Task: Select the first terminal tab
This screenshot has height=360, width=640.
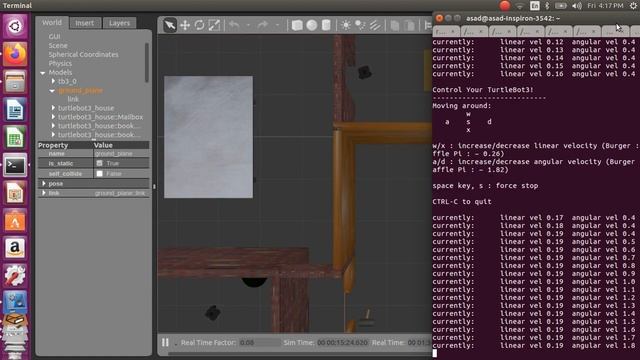Action: pos(446,31)
